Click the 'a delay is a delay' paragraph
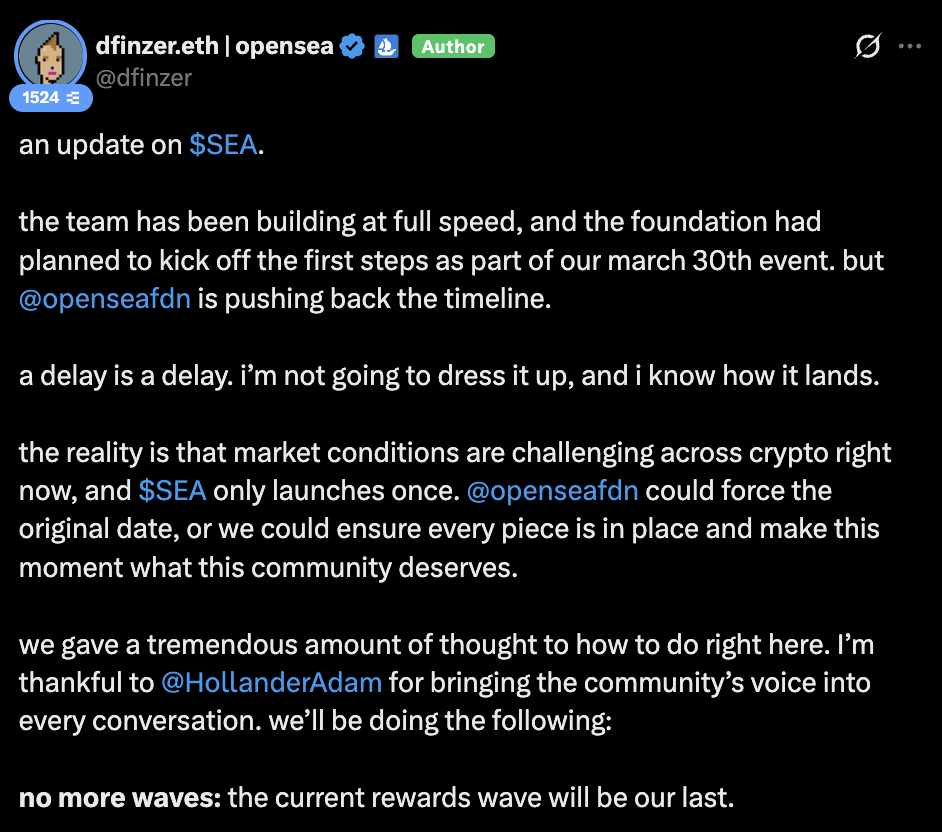 tap(449, 376)
